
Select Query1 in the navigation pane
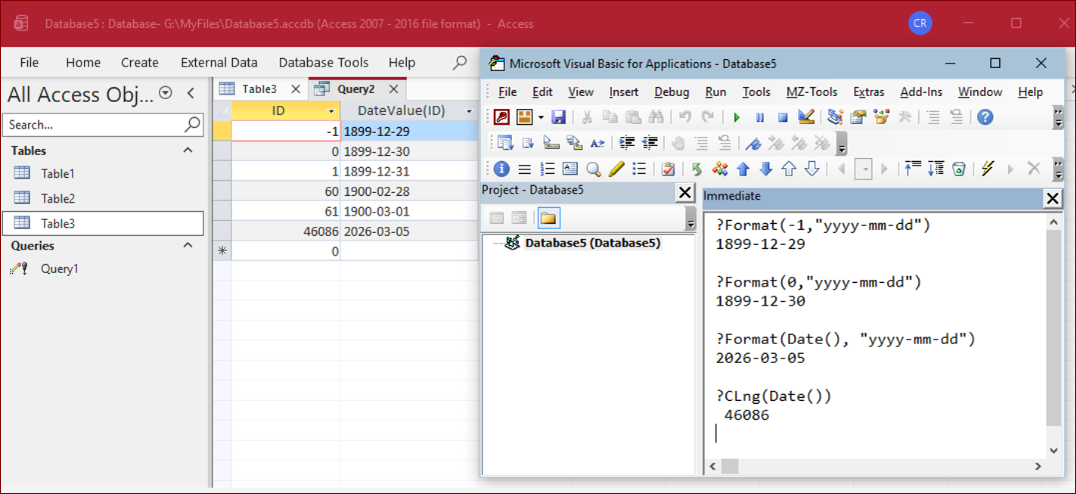click(59, 269)
